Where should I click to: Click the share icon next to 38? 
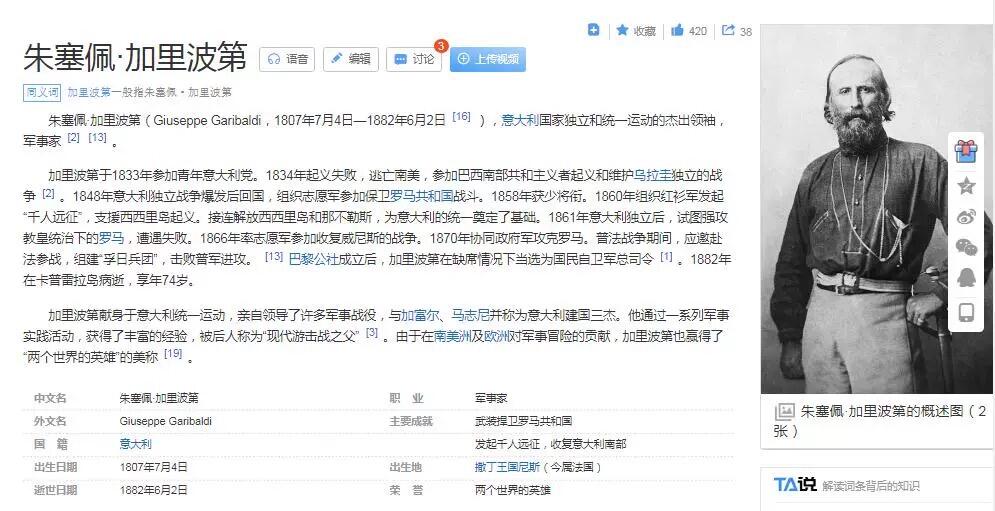(728, 31)
